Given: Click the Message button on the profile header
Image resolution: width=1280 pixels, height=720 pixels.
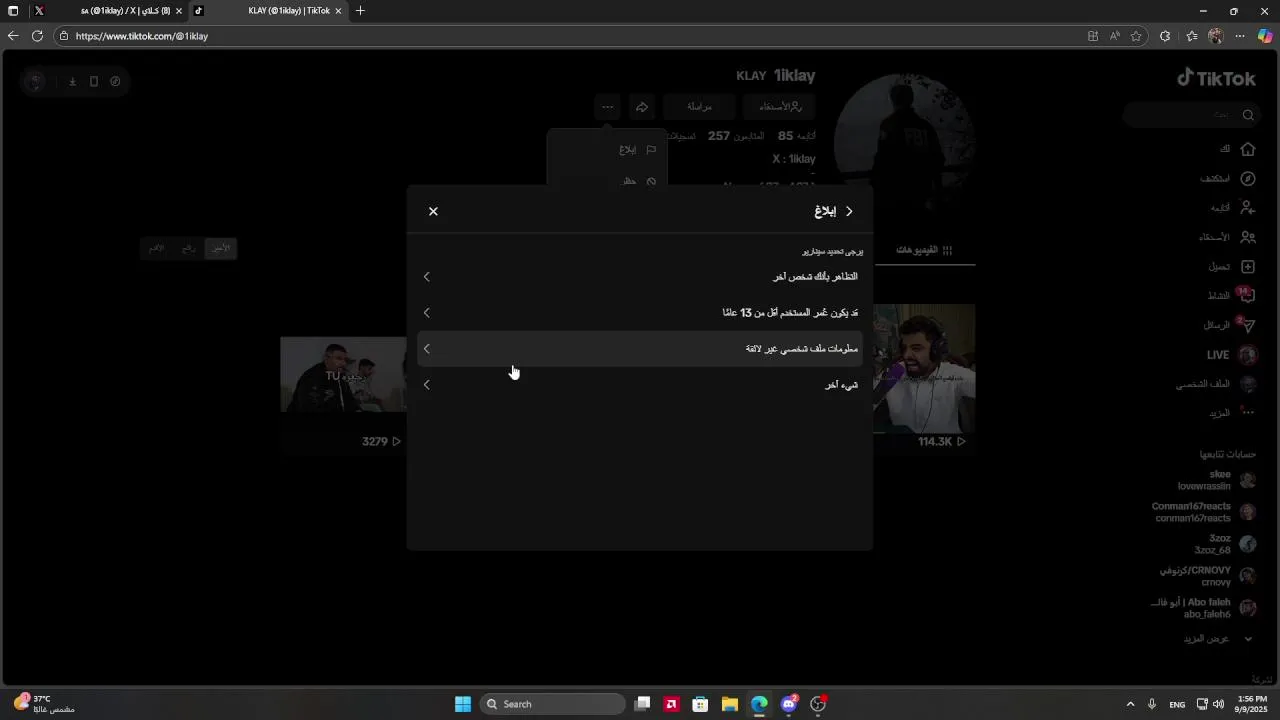Looking at the screenshot, I should click(699, 106).
